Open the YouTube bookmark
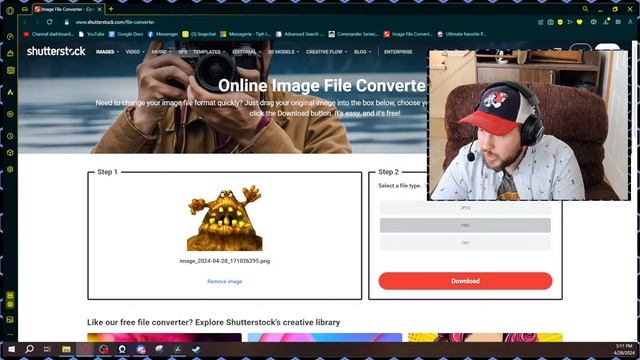The width and height of the screenshot is (640, 360). pos(91,34)
